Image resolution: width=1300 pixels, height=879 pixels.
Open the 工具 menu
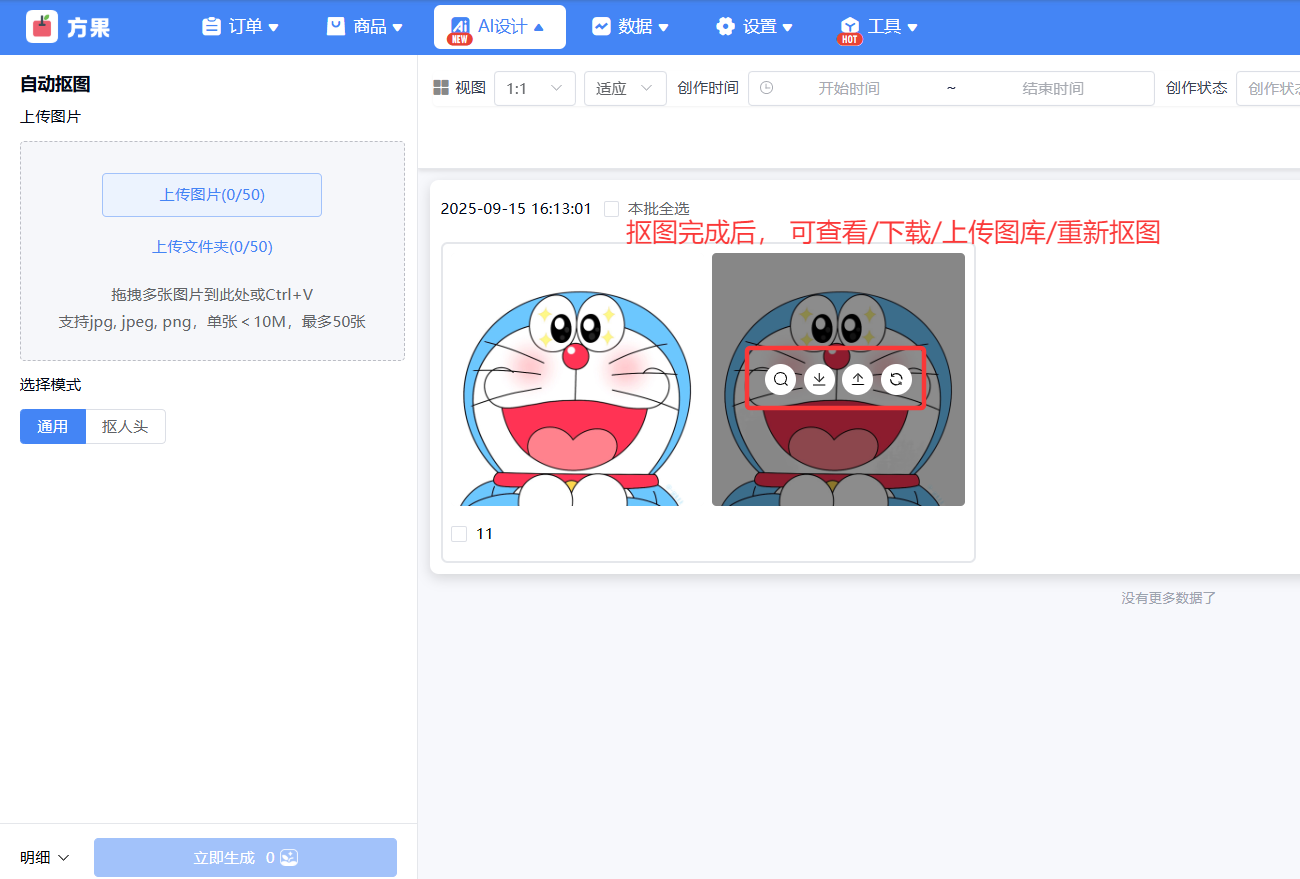(x=878, y=27)
